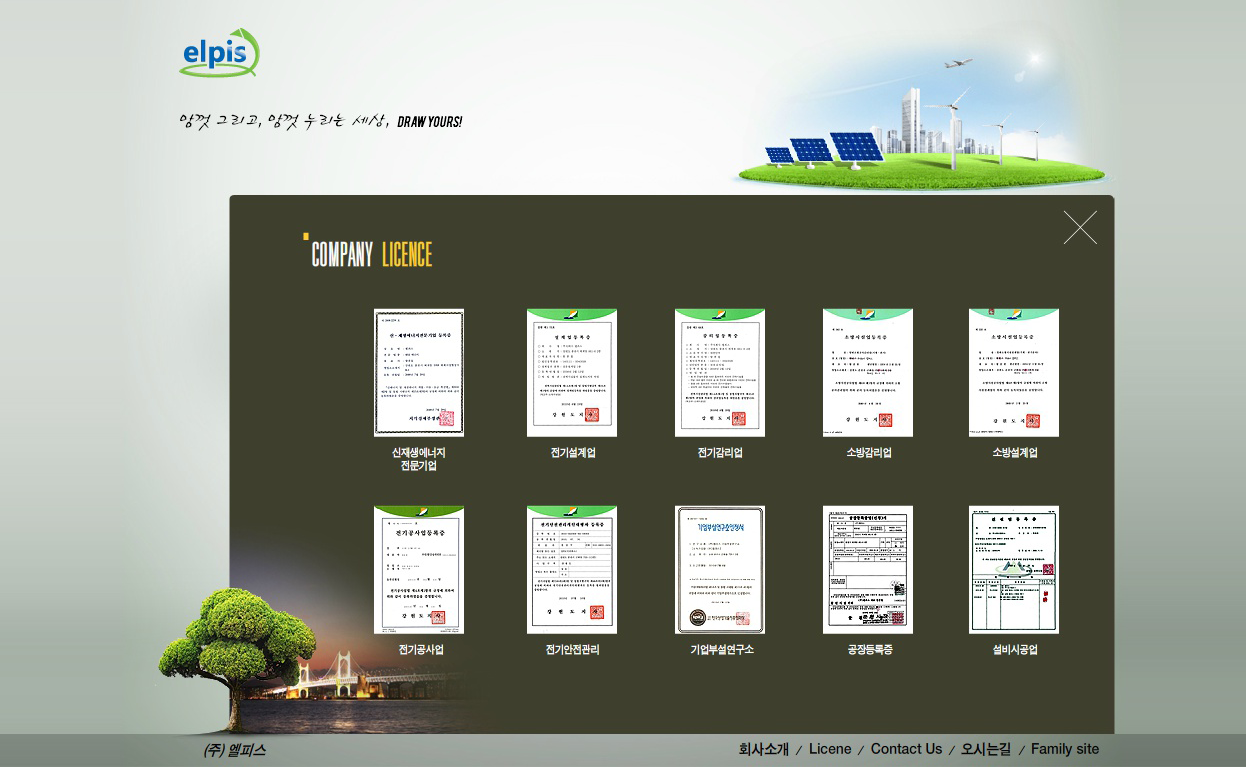
Task: Click the 전기설계업 caption label
Action: 573,453
